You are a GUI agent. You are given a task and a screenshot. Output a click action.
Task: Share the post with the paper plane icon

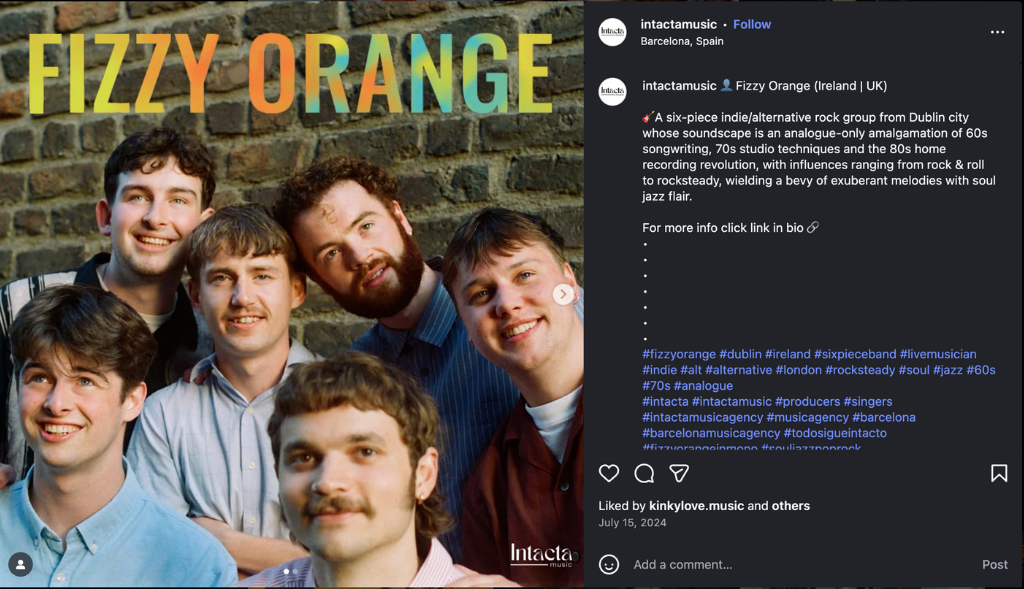[x=679, y=473]
